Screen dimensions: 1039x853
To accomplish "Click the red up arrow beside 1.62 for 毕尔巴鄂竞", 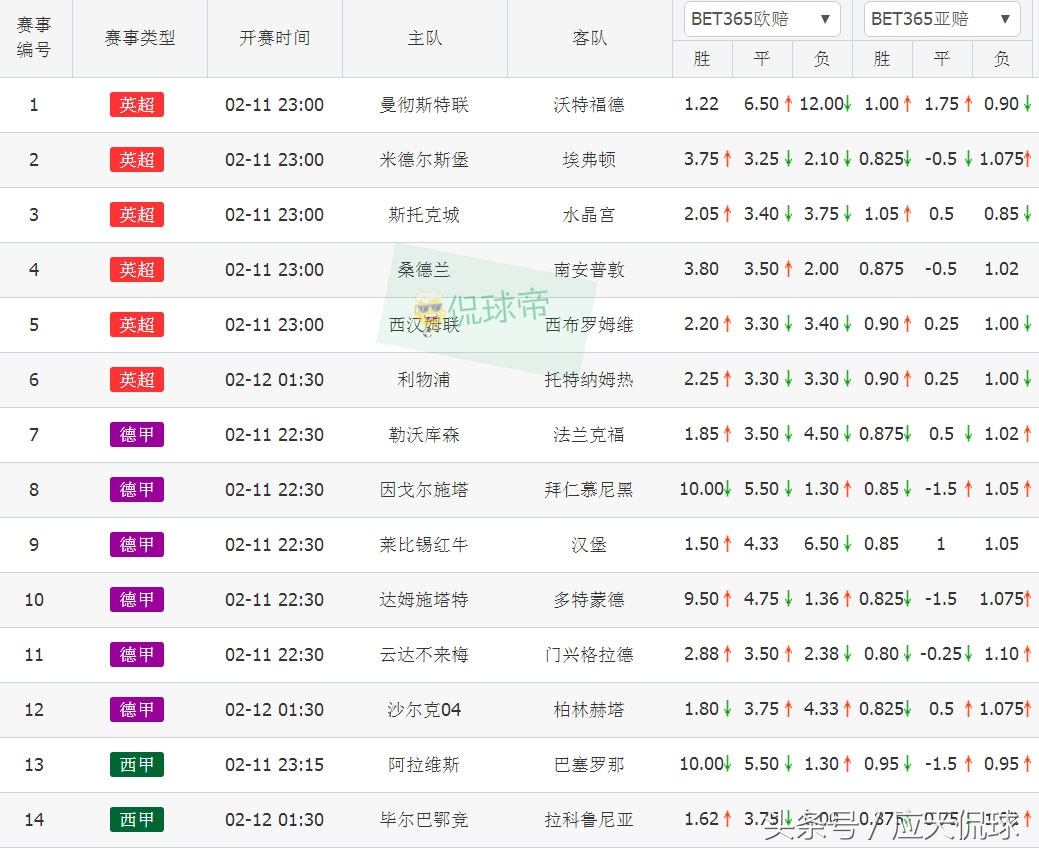I will click(x=727, y=819).
